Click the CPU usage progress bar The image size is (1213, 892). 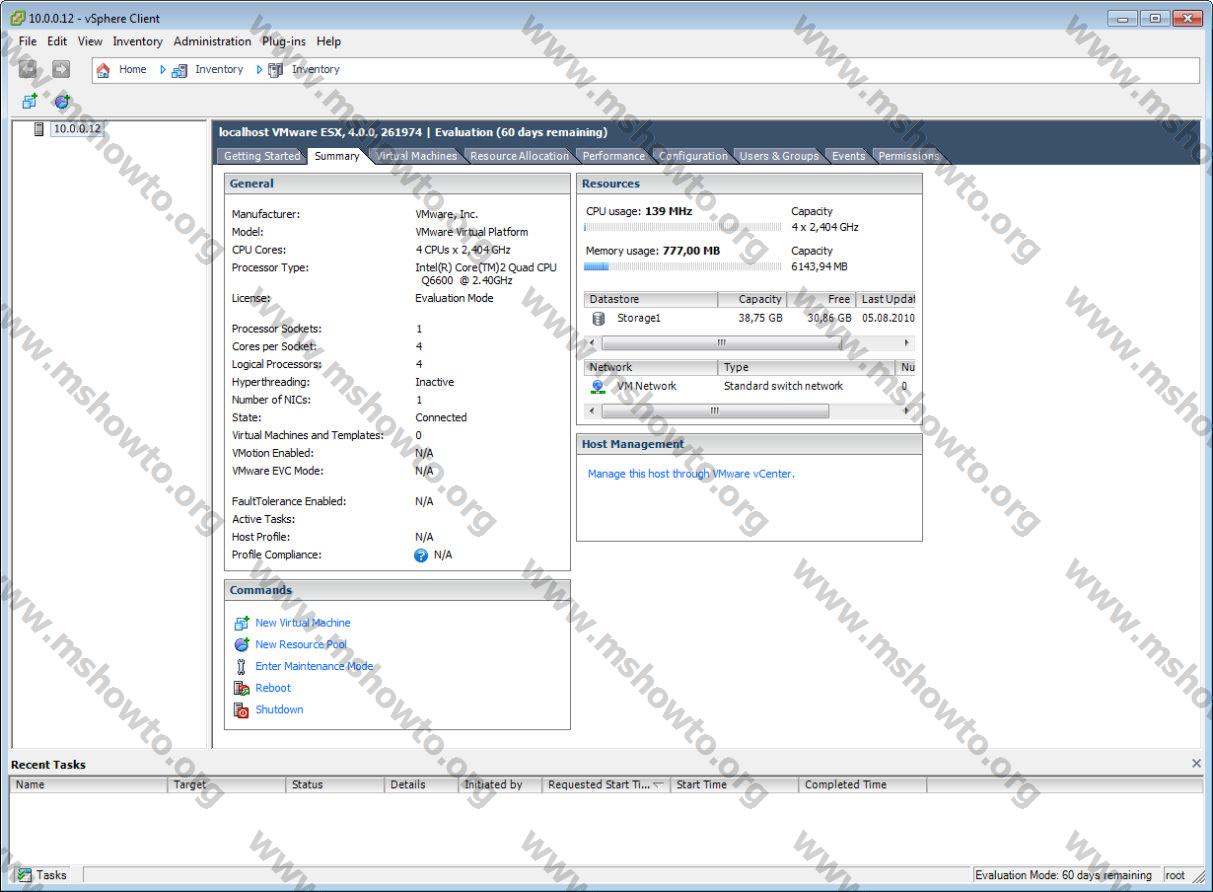tap(683, 227)
